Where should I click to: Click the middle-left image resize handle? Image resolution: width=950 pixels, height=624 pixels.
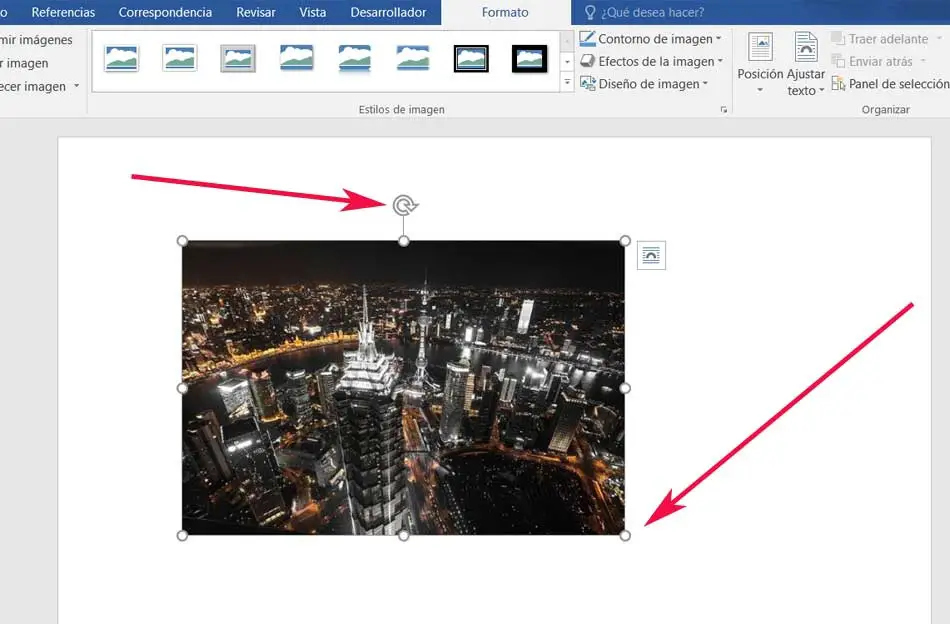182,388
